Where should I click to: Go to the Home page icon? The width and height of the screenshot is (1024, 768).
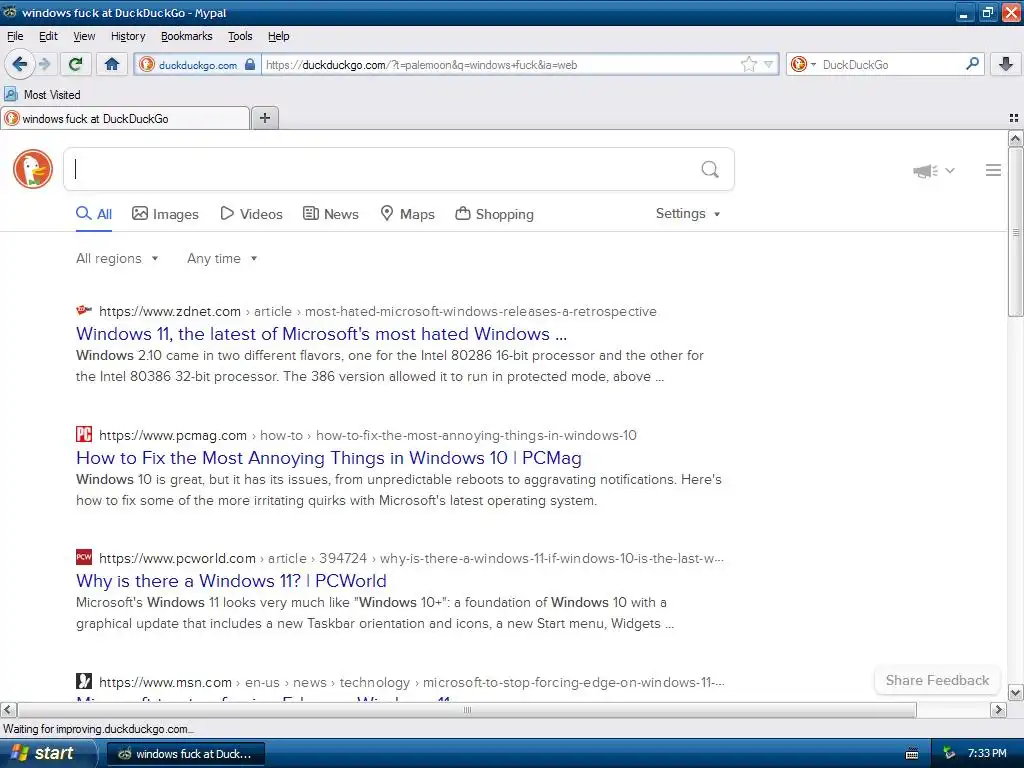tap(112, 64)
